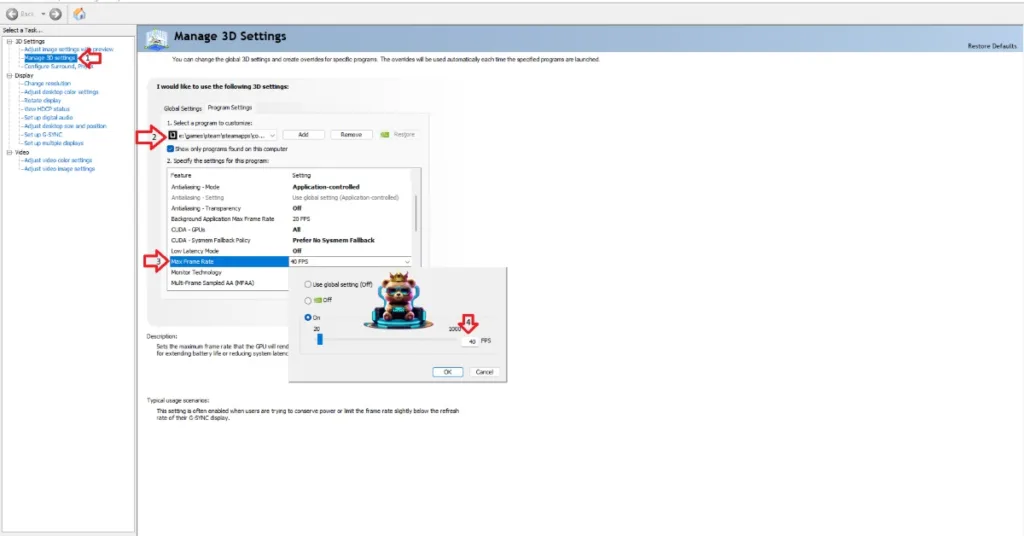Viewport: 1024px width, 536px height.
Task: Click the FPS value input field
Action: coord(470,341)
